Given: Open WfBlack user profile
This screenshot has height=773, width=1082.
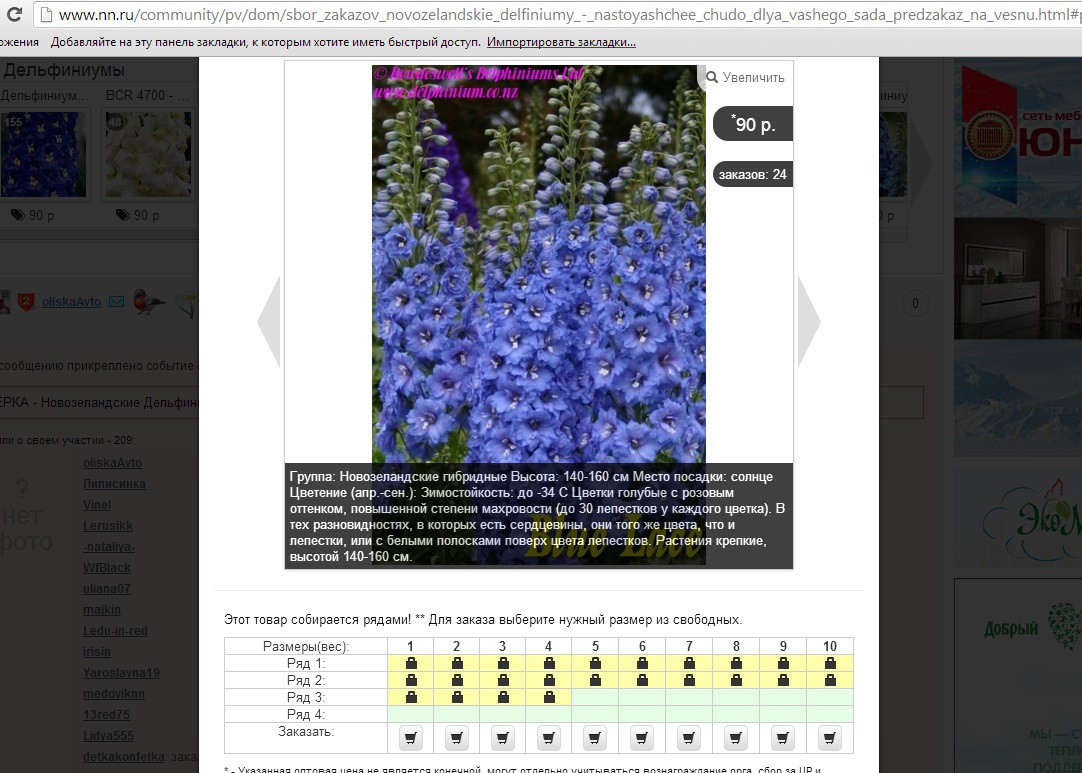Looking at the screenshot, I should 106,568.
